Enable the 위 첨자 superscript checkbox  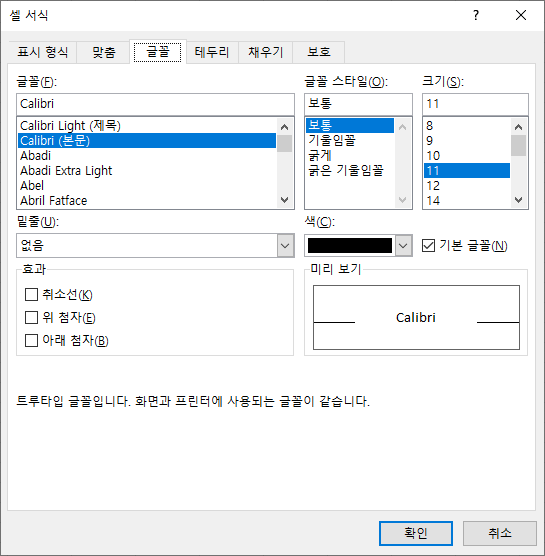tap(31, 317)
